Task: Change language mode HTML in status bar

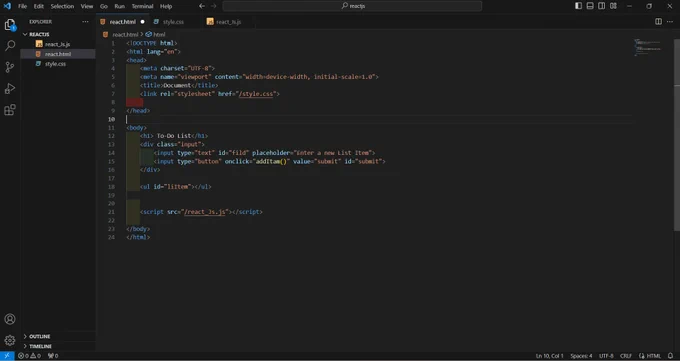Action: point(650,356)
